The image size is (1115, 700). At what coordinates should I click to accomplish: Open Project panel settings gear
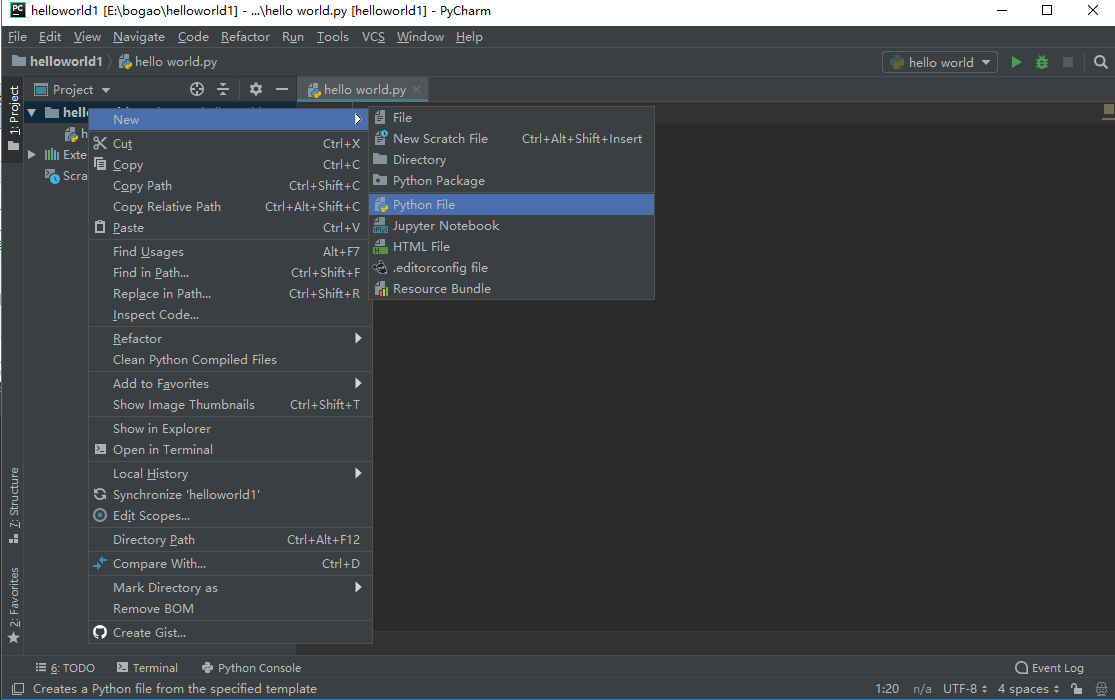(256, 89)
